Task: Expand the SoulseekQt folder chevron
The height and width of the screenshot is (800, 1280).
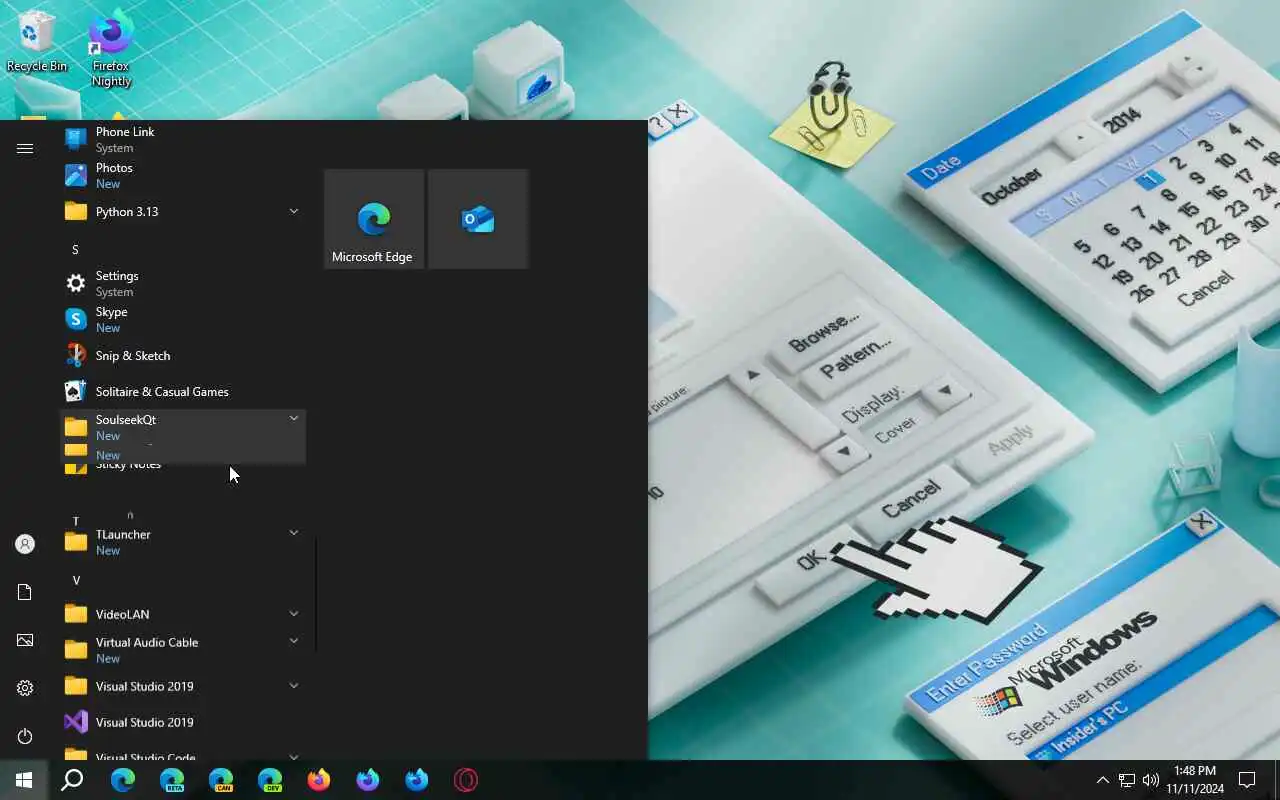Action: coord(294,418)
